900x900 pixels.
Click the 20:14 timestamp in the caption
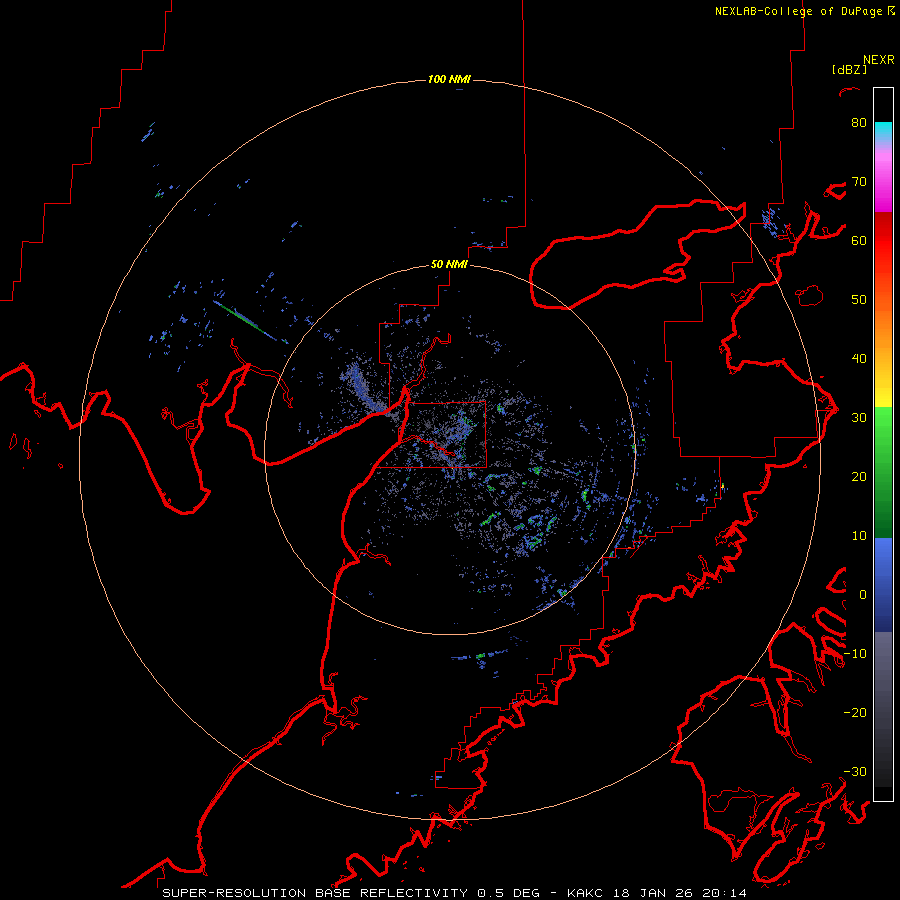[724, 893]
